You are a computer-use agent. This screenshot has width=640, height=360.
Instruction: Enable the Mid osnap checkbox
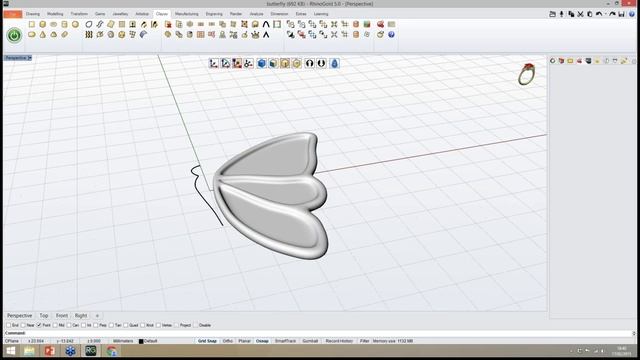click(x=55, y=325)
